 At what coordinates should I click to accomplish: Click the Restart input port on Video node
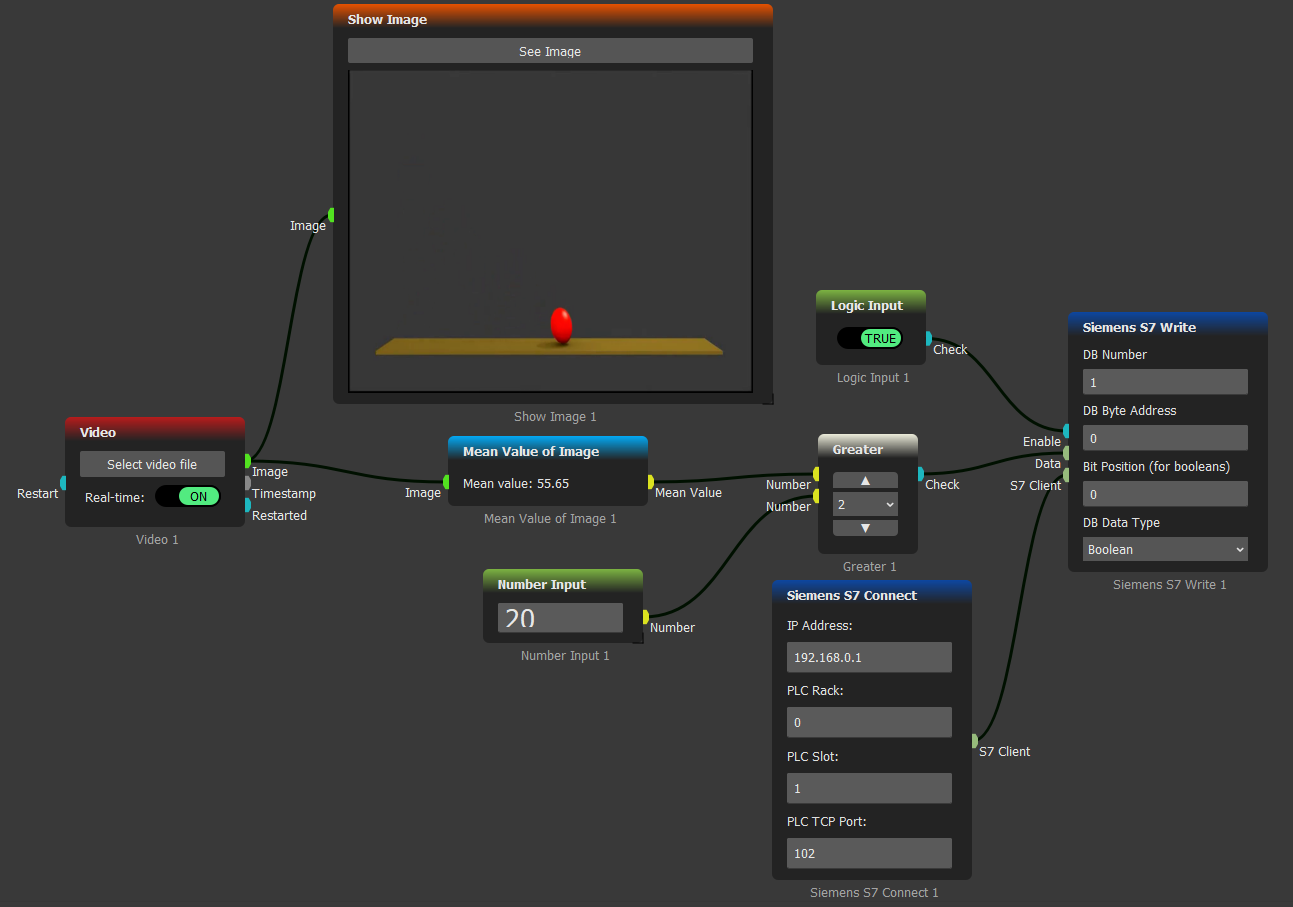pyautogui.click(x=63, y=483)
